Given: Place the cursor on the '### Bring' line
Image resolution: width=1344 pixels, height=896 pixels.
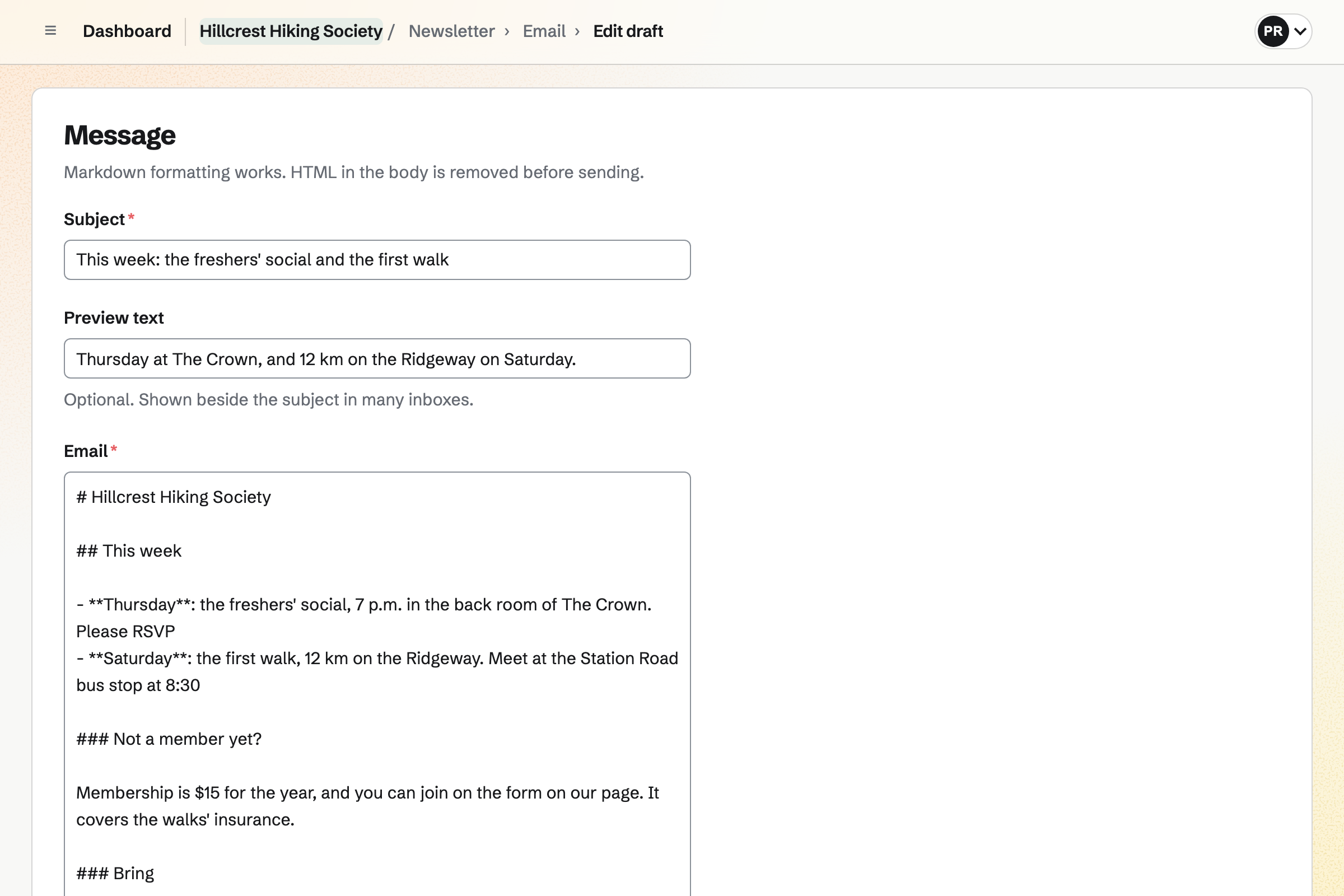Looking at the screenshot, I should (115, 874).
